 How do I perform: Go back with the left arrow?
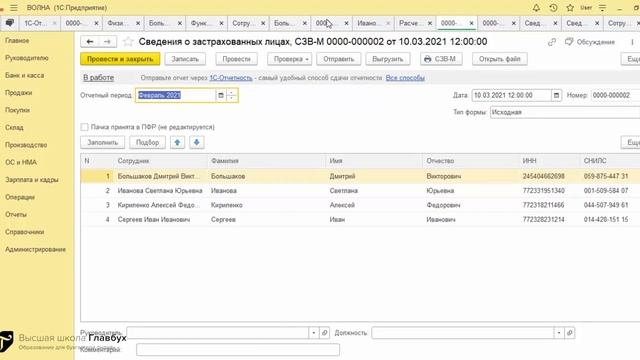pyautogui.click(x=90, y=42)
